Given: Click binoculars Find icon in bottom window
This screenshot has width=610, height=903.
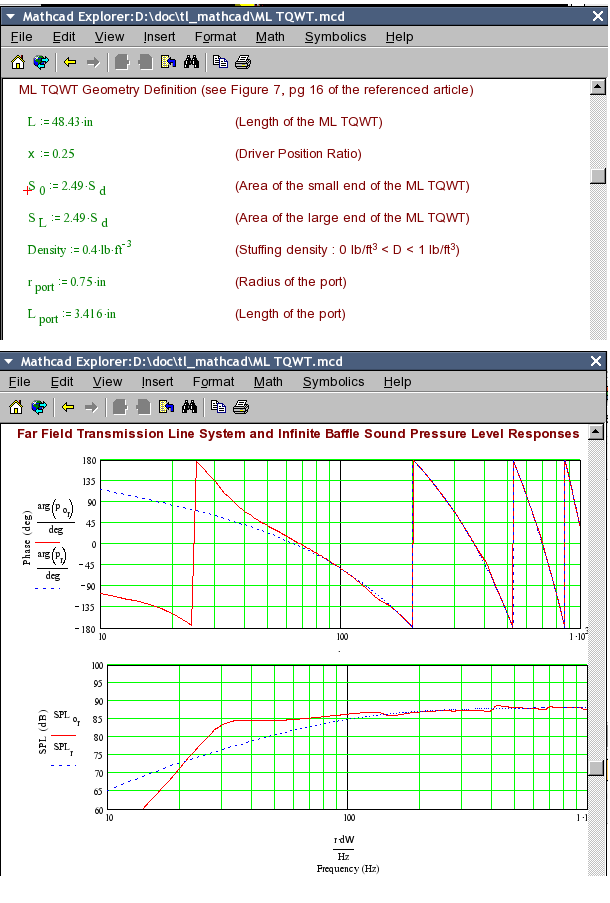Looking at the screenshot, I should click(x=190, y=407).
